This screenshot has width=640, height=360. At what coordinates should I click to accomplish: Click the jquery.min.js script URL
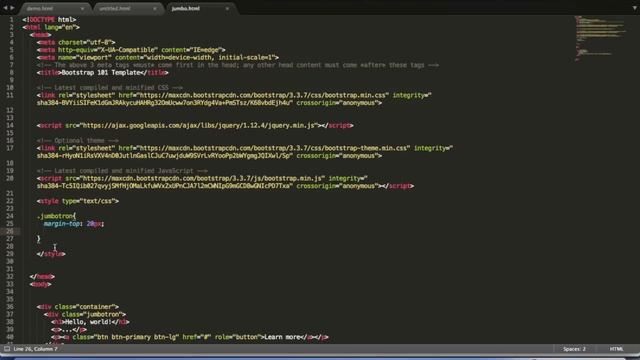(198, 125)
